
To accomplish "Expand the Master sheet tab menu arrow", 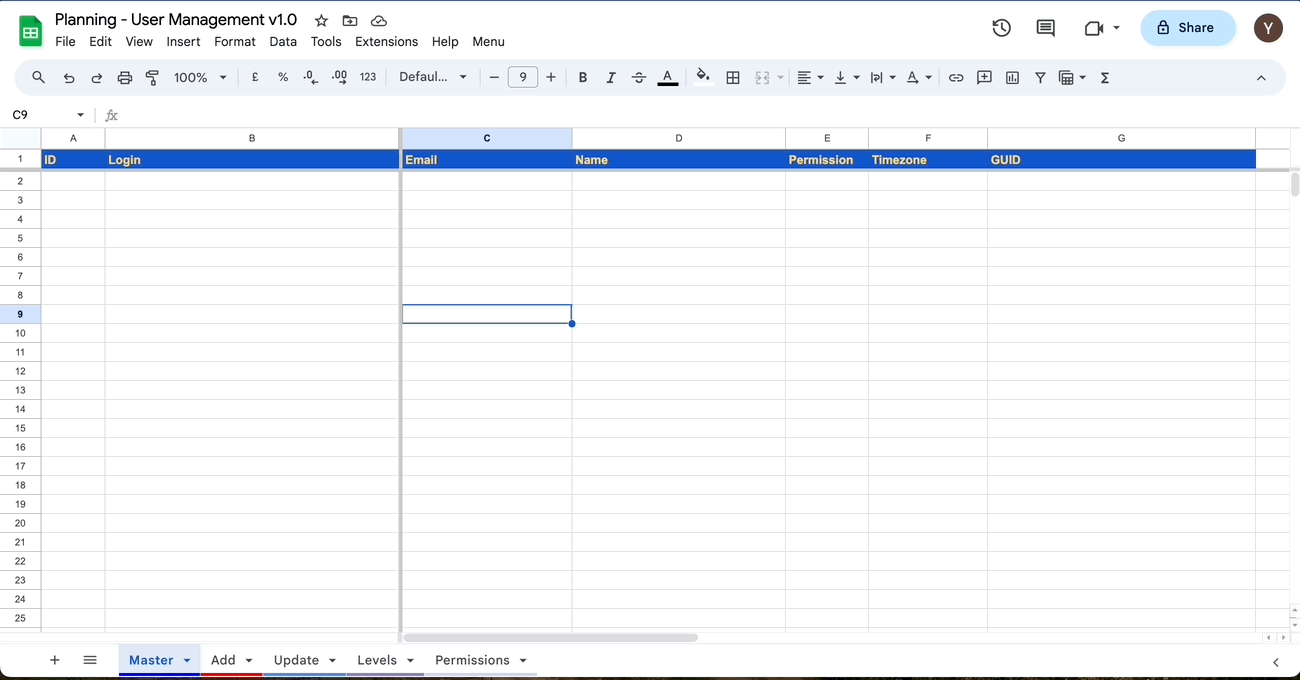I will pyautogui.click(x=187, y=661).
